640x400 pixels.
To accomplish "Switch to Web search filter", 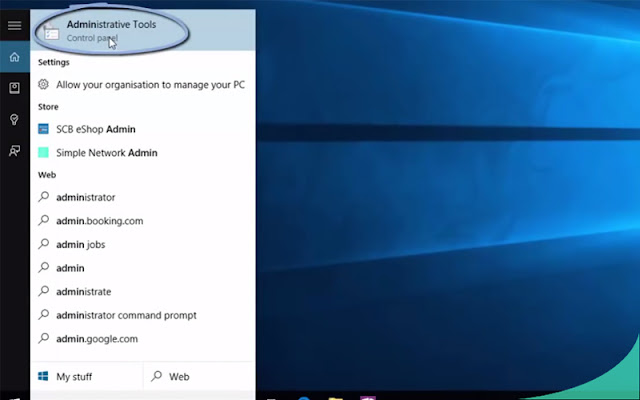I will coord(200,376).
